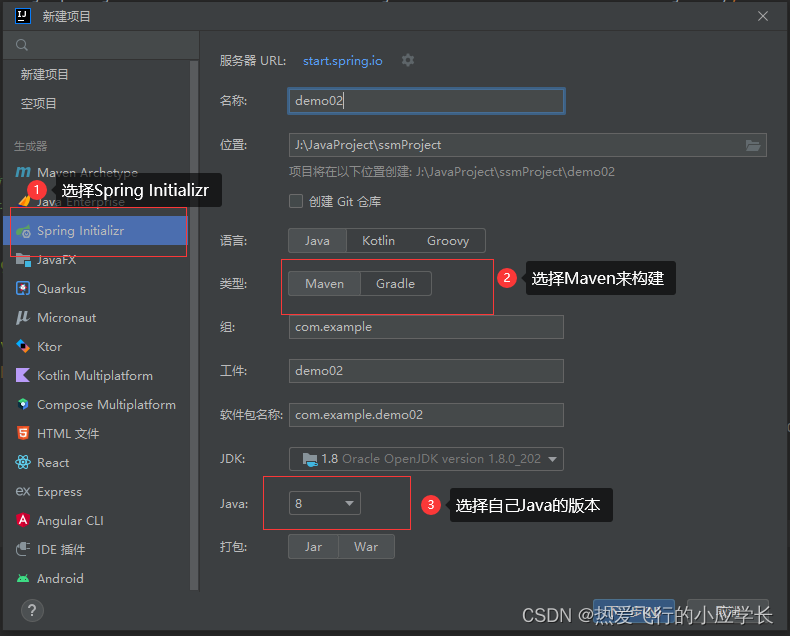Open the JDK version dropdown

tap(426, 459)
